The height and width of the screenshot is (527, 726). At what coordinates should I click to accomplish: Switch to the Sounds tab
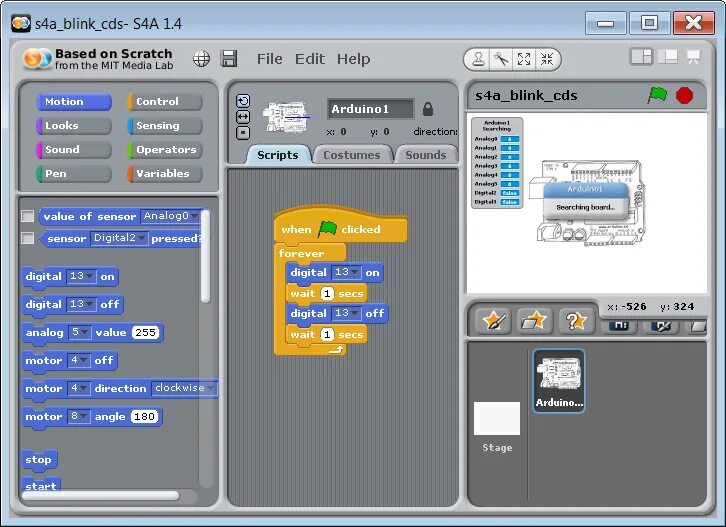tap(426, 155)
